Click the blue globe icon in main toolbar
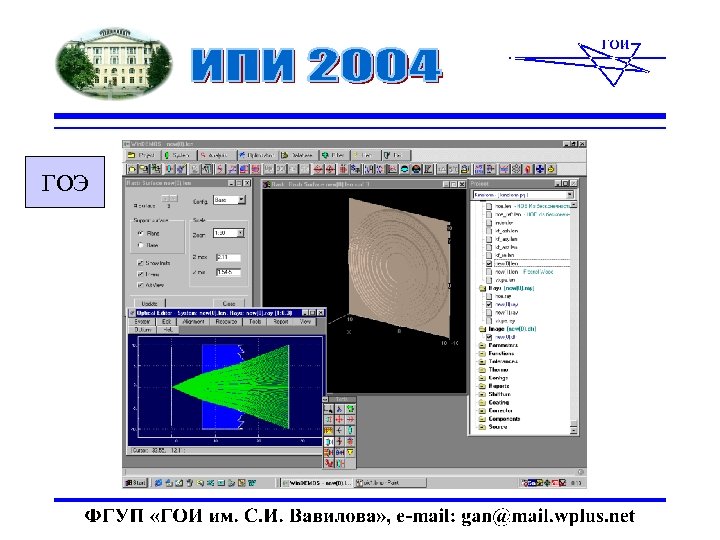Viewport: 720px width, 540px height. (405, 169)
